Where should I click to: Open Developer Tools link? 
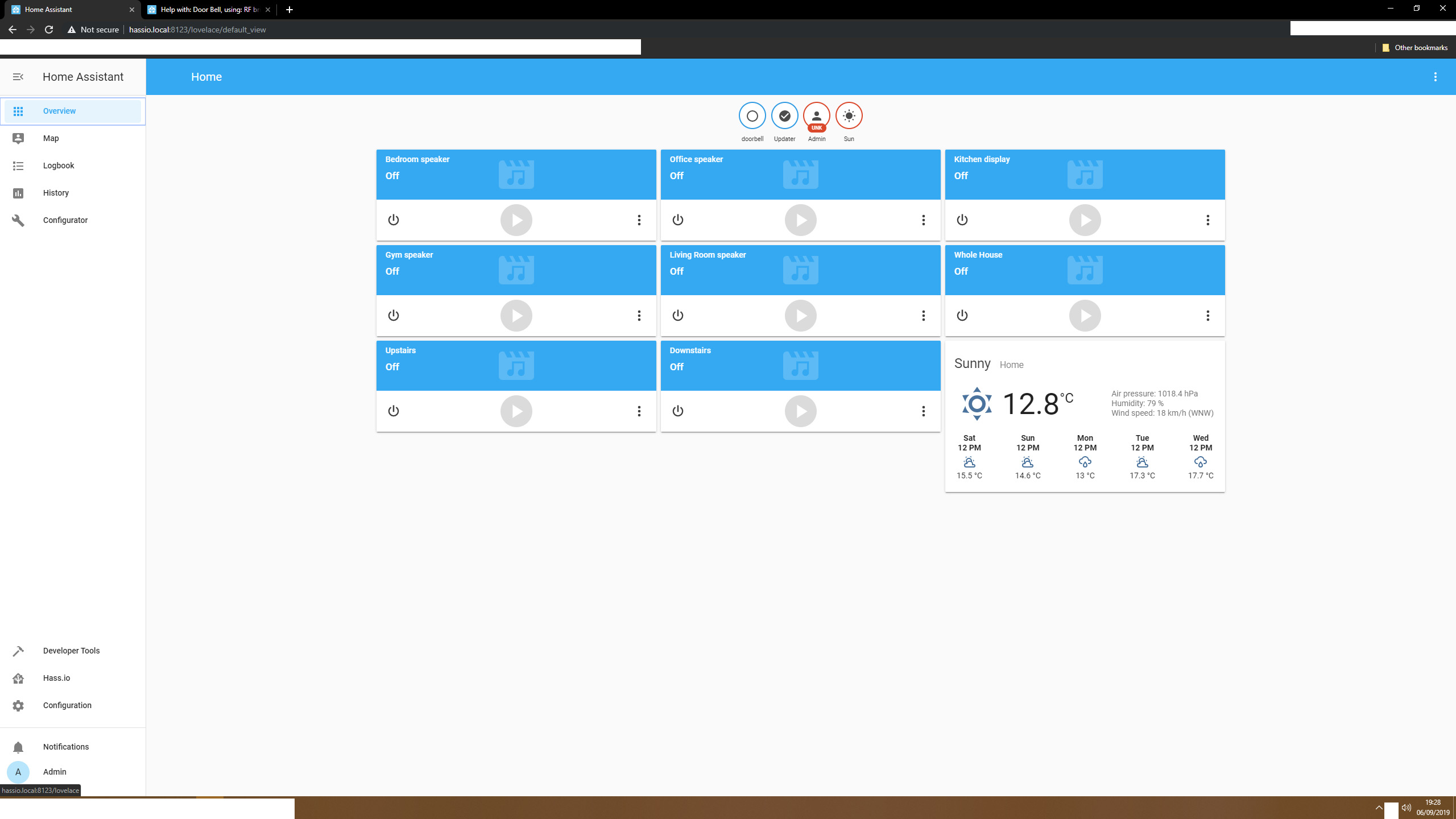[x=71, y=651]
